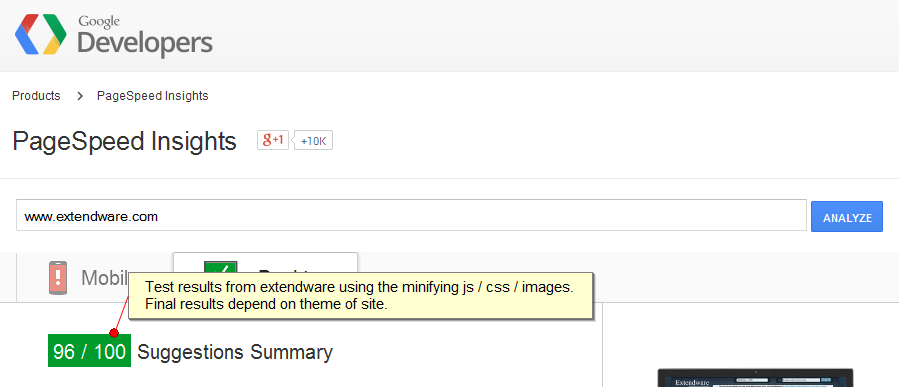Open the PageSpeed Insights breadcrumb link

point(153,96)
